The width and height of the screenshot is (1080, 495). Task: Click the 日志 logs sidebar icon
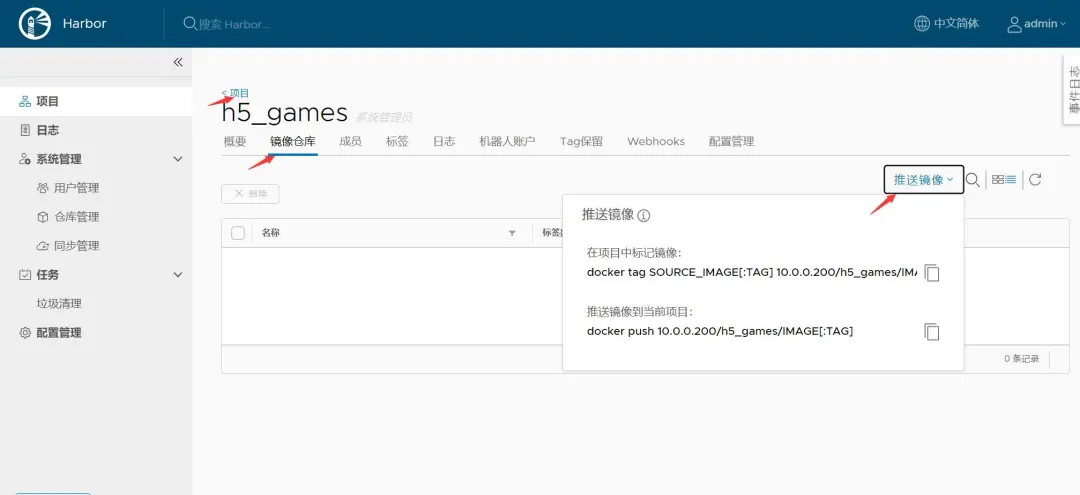[25, 130]
